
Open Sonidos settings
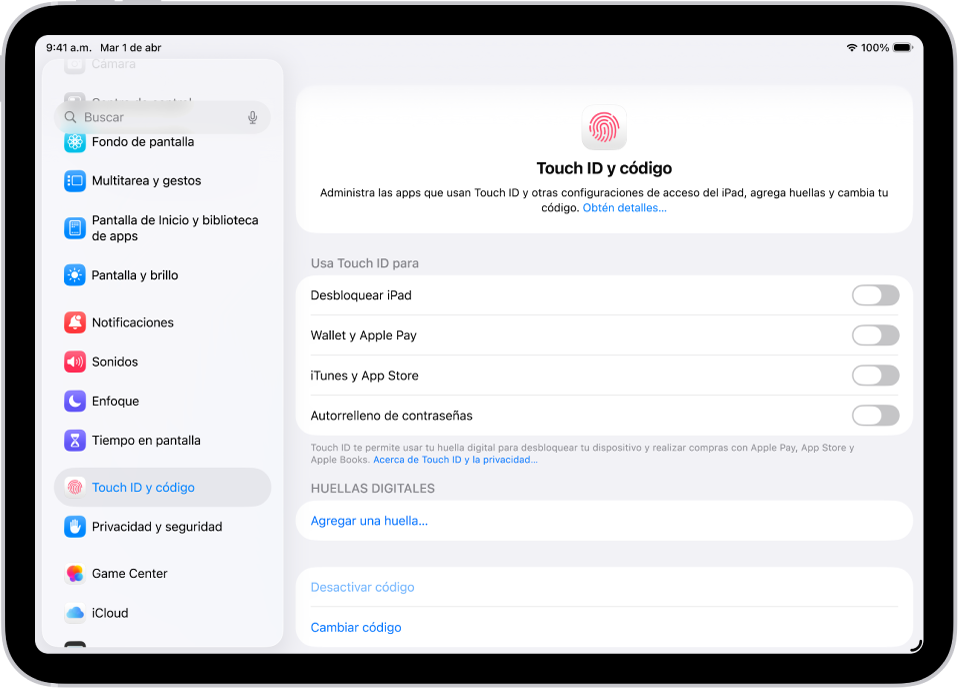(162, 362)
